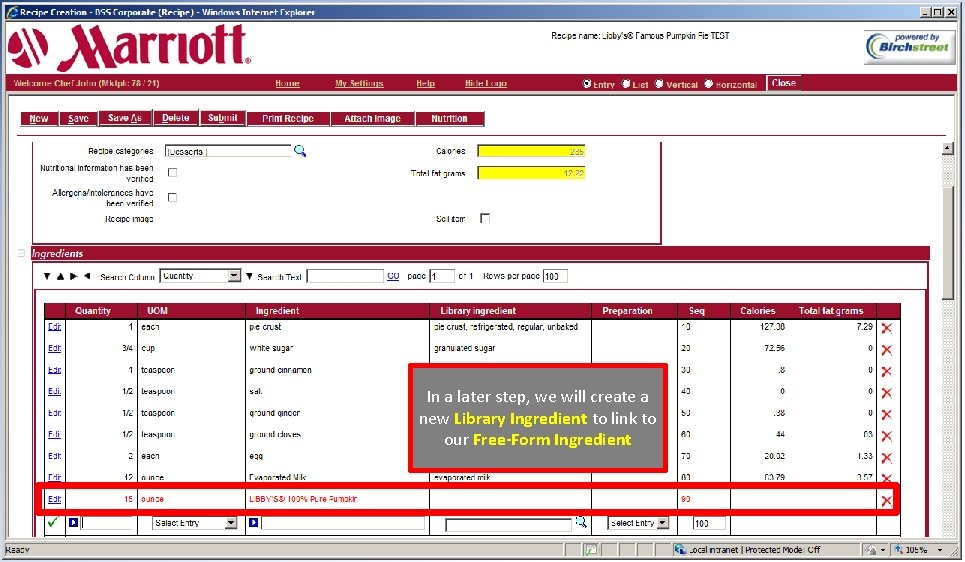Click the Search Text input field
This screenshot has height=562, width=965.
click(345, 276)
